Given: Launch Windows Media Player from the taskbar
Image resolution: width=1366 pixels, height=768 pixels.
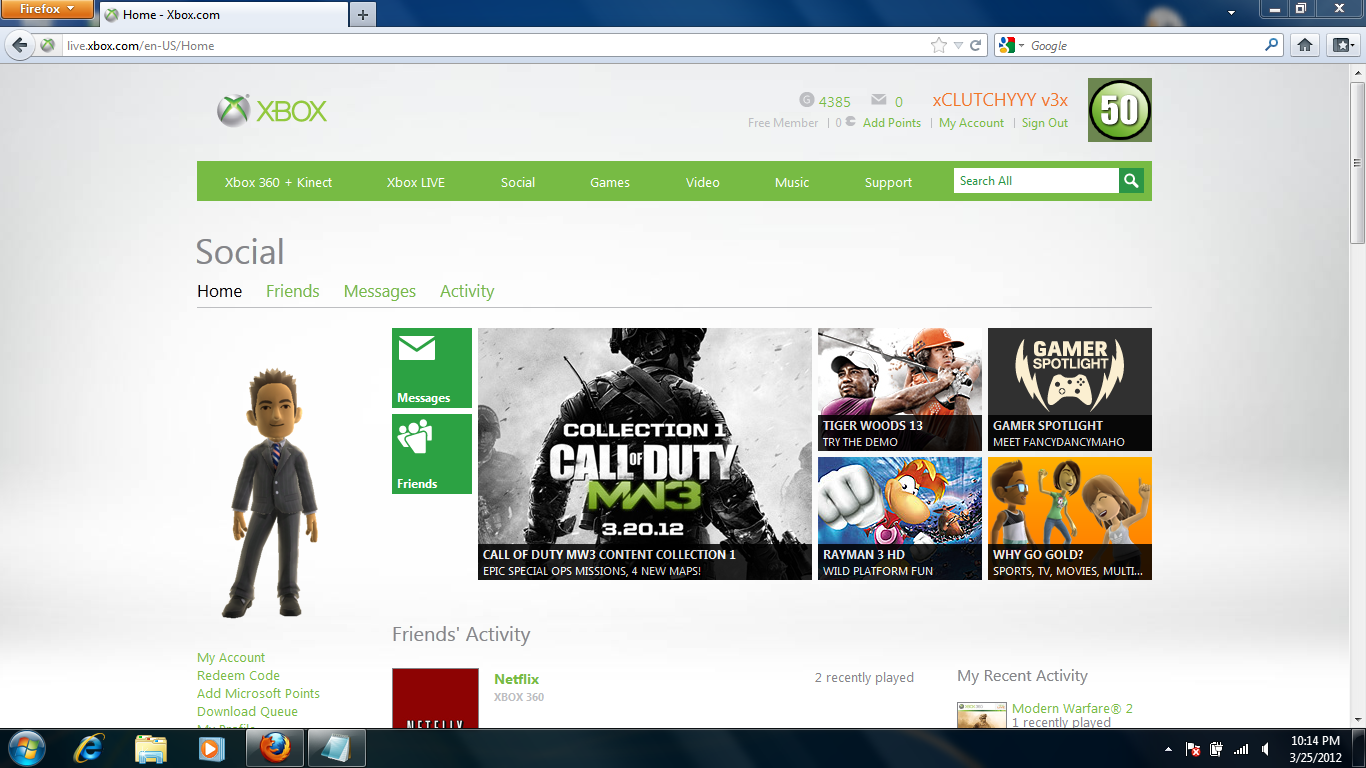Looking at the screenshot, I should tap(211, 748).
